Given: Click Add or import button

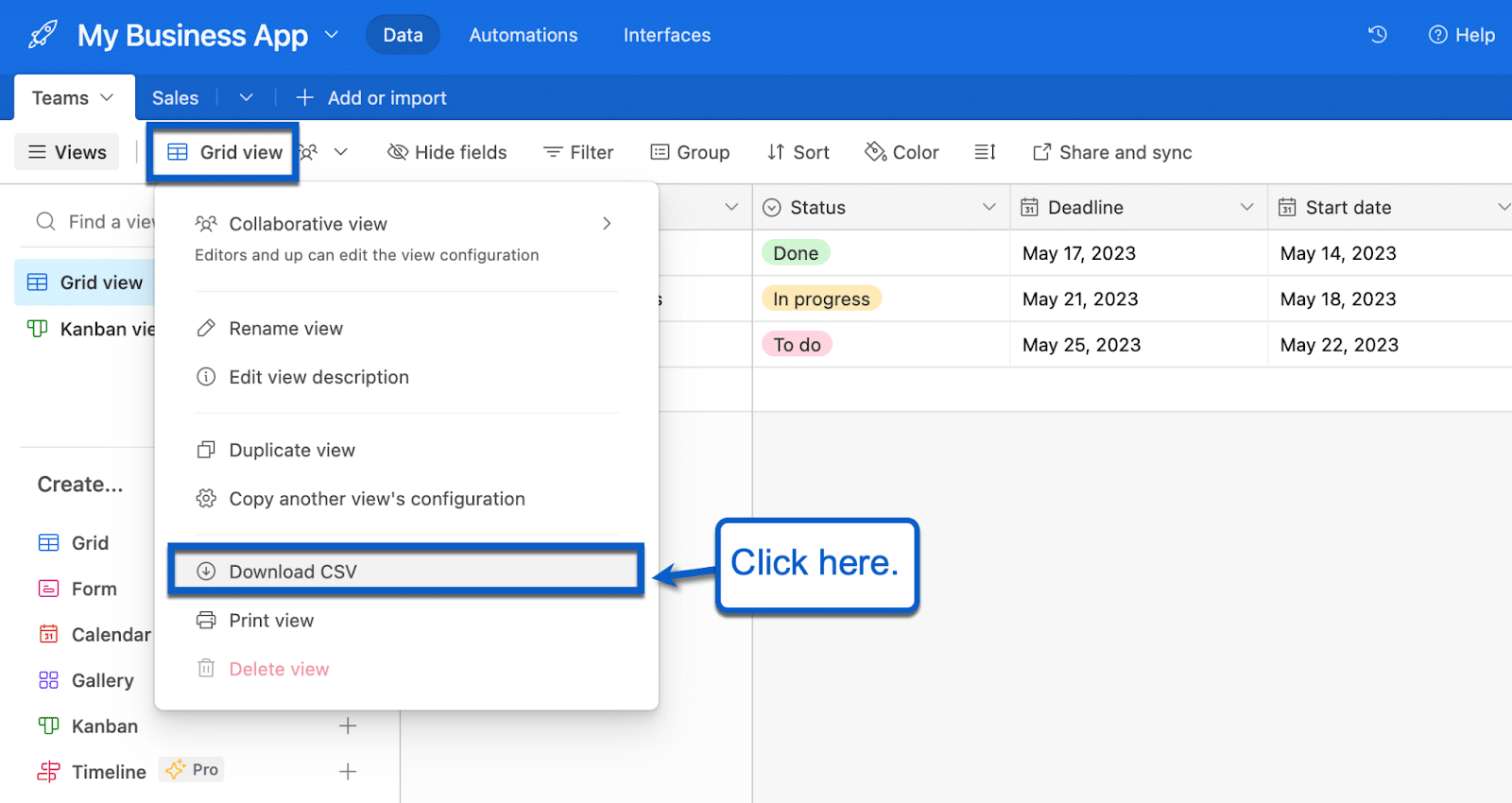Looking at the screenshot, I should pyautogui.click(x=371, y=98).
